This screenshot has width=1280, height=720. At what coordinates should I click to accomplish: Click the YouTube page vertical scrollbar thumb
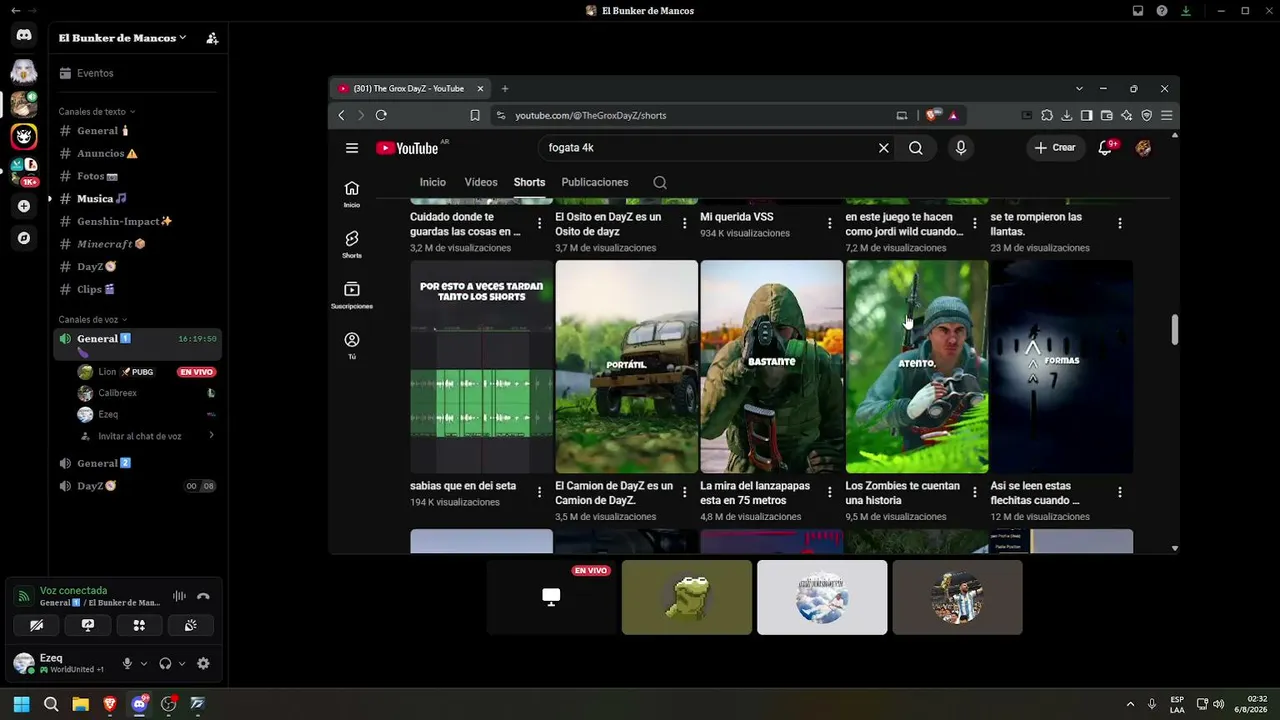point(1174,330)
